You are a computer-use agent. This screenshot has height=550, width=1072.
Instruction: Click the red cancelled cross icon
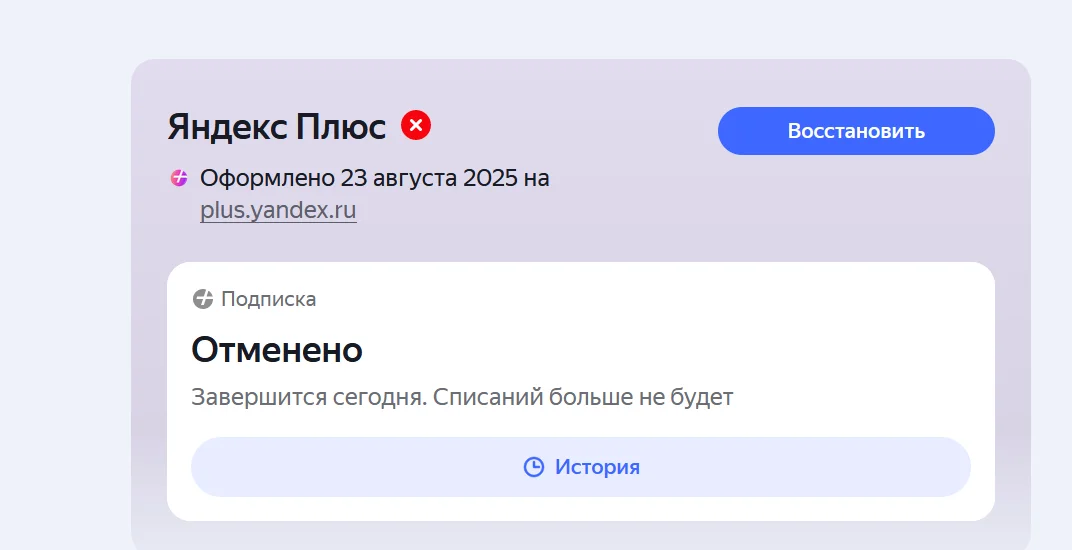[416, 125]
